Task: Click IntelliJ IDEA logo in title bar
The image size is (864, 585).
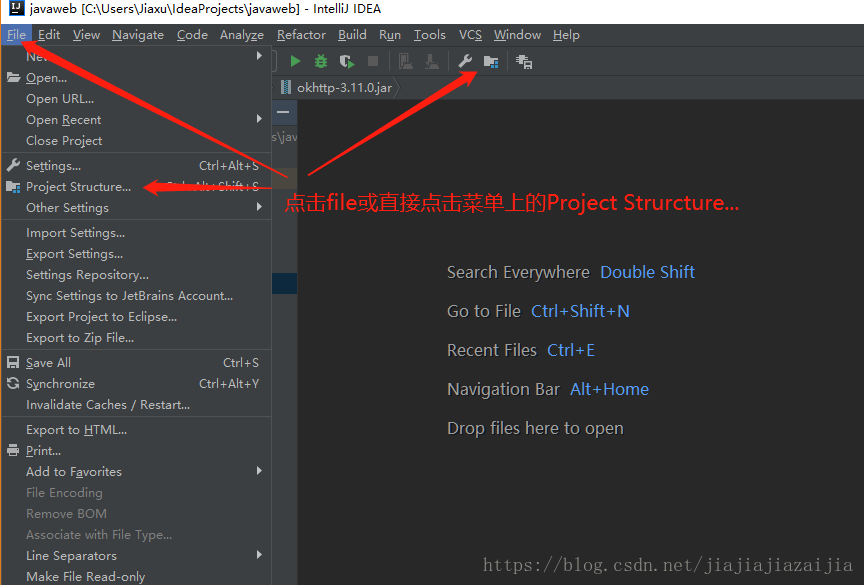Action: [17, 8]
